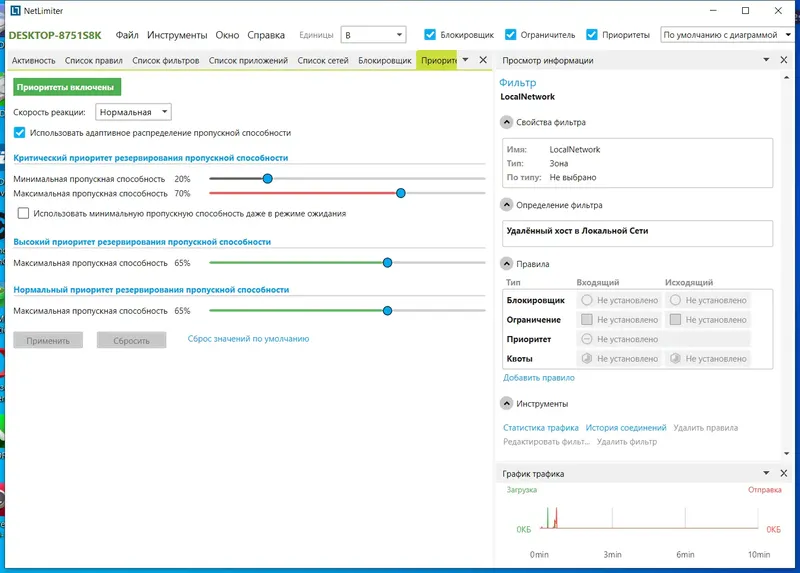Switch to the Блокировщик tab

385,60
